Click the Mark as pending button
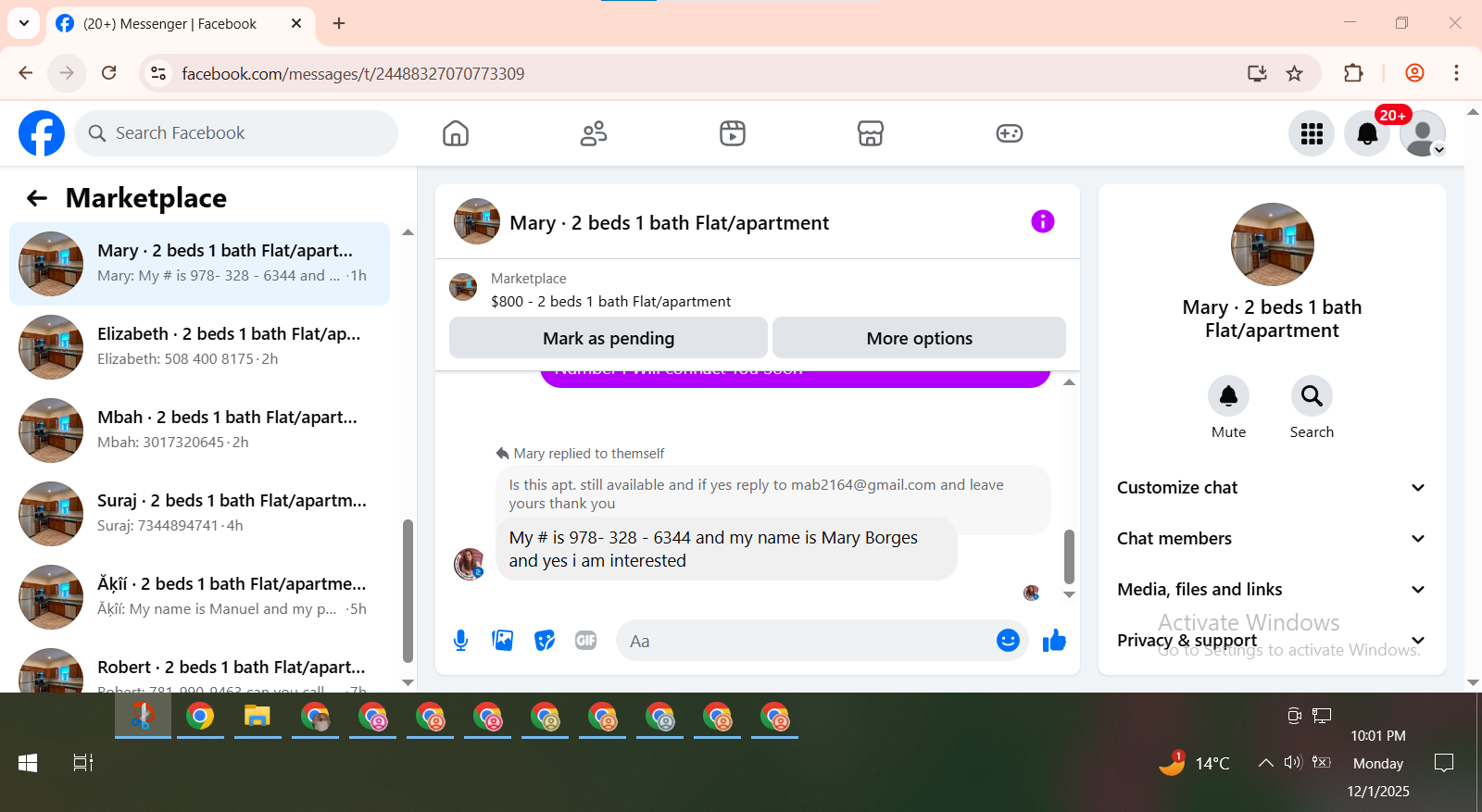The width and height of the screenshot is (1482, 812). tap(609, 338)
